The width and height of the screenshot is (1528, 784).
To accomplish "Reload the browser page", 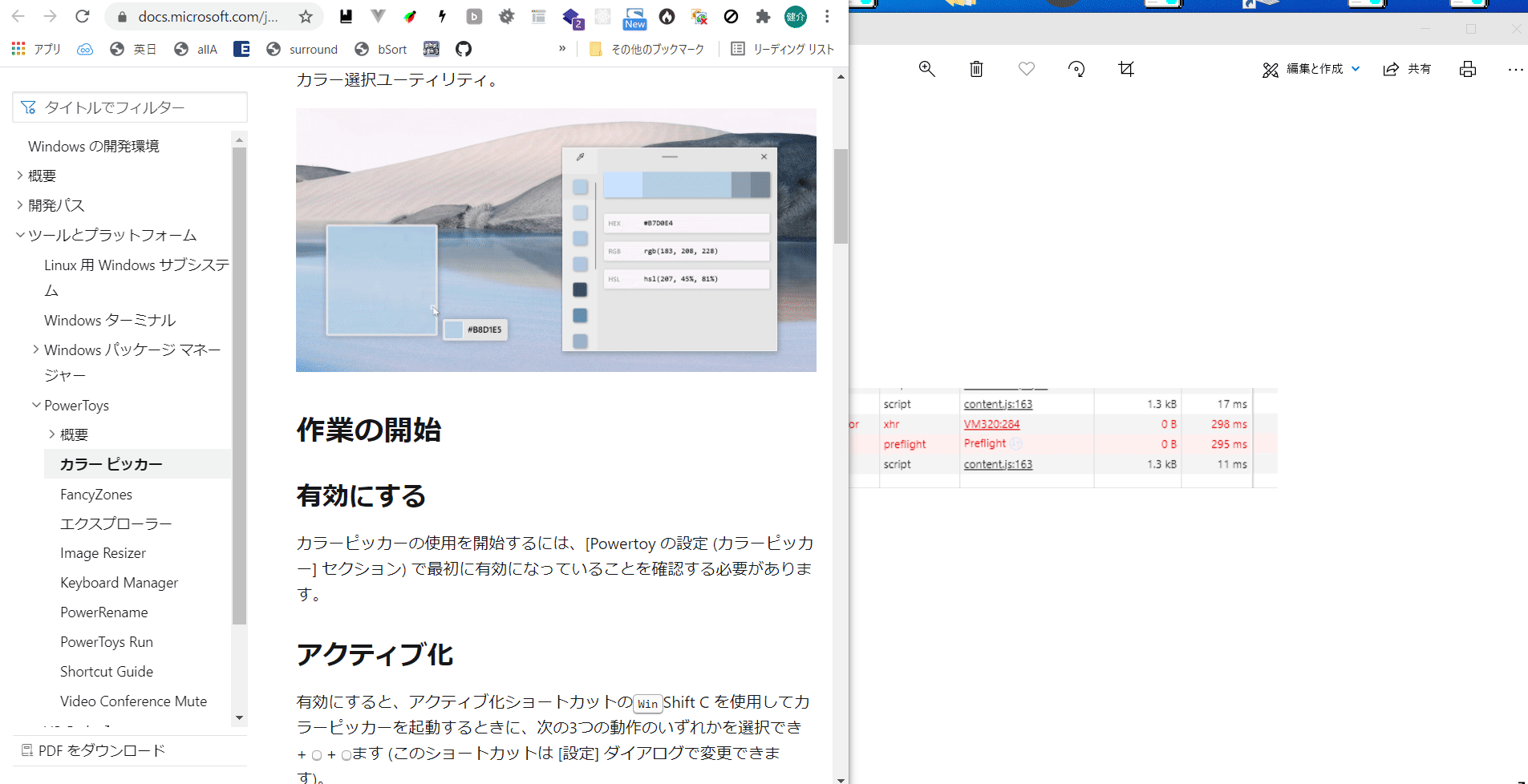I will pos(82,17).
